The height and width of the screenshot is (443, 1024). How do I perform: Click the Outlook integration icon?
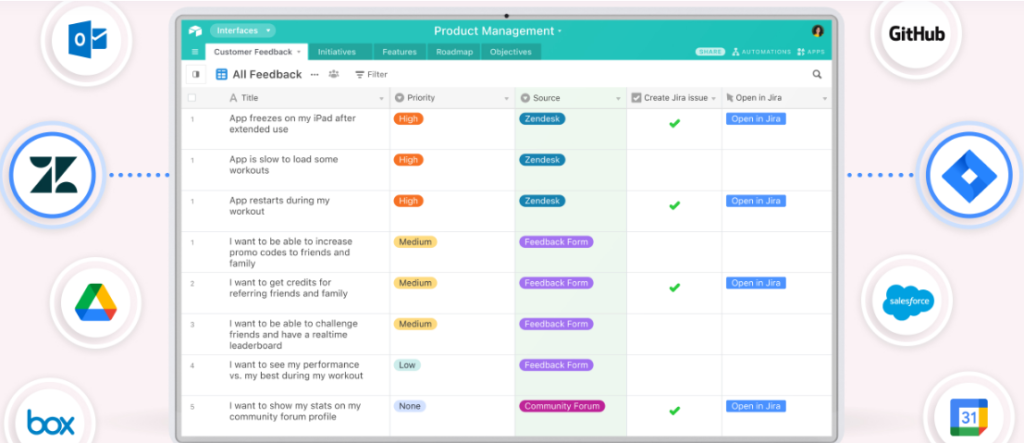pyautogui.click(x=88, y=42)
